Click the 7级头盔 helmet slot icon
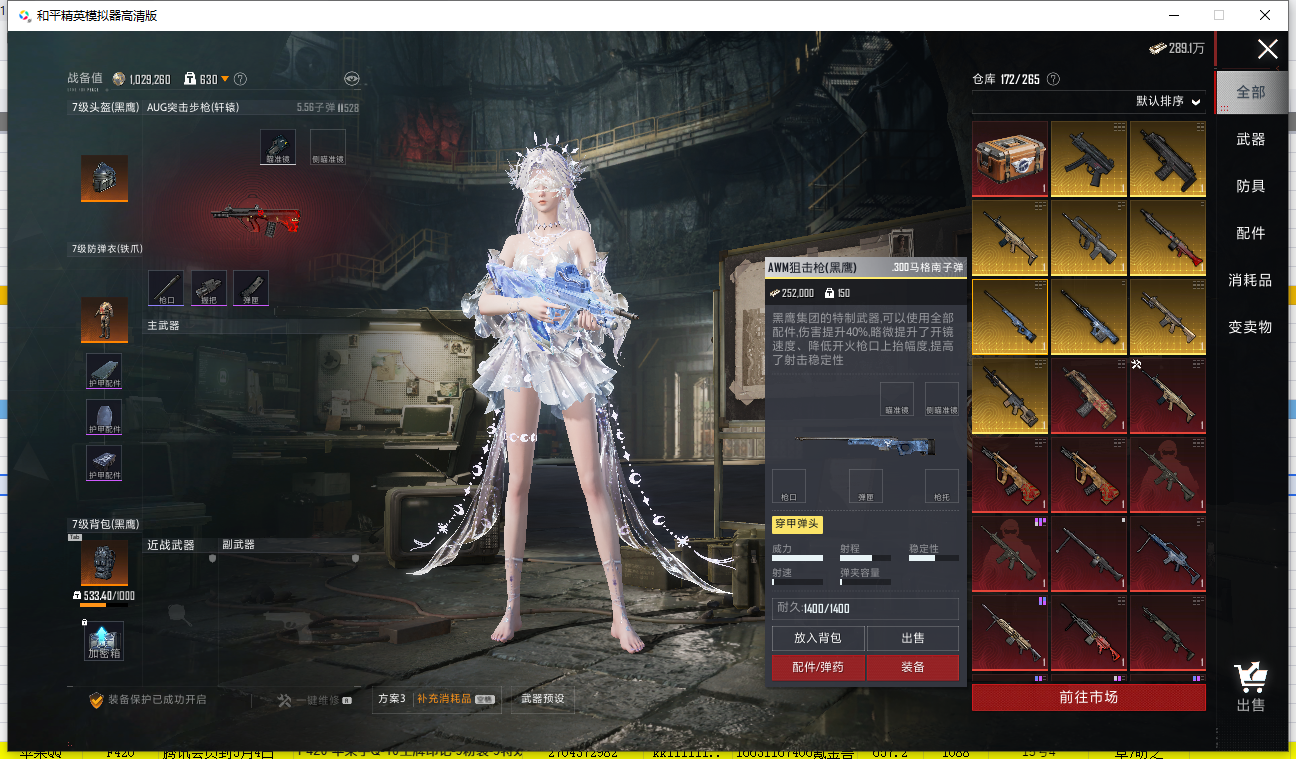The width and height of the screenshot is (1296, 759). point(104,178)
